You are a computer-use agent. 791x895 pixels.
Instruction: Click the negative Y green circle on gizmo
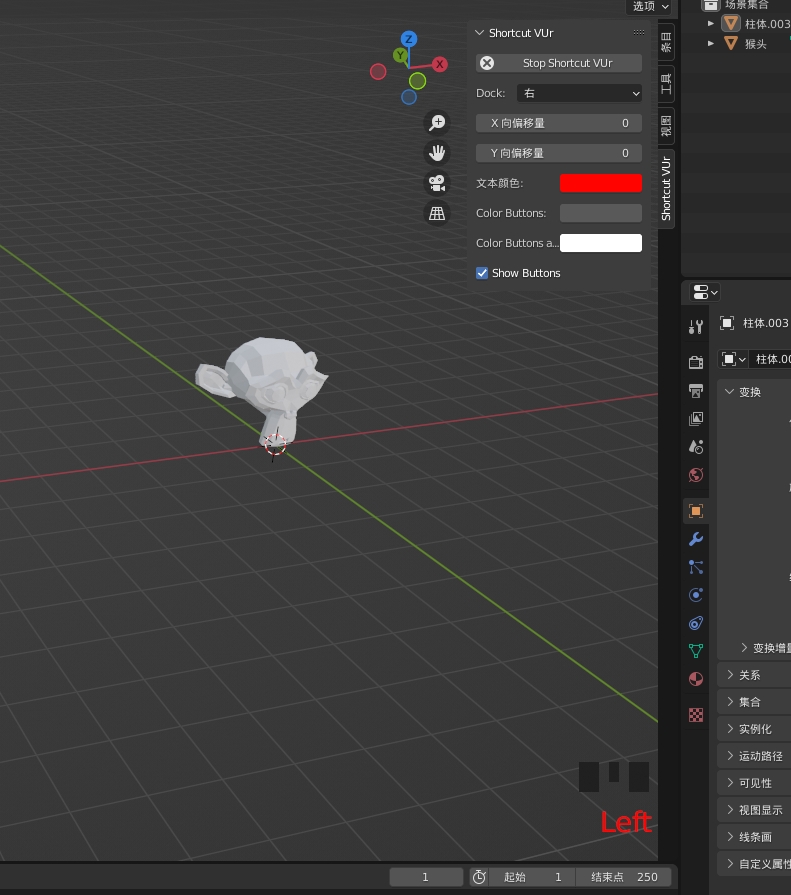(x=417, y=81)
